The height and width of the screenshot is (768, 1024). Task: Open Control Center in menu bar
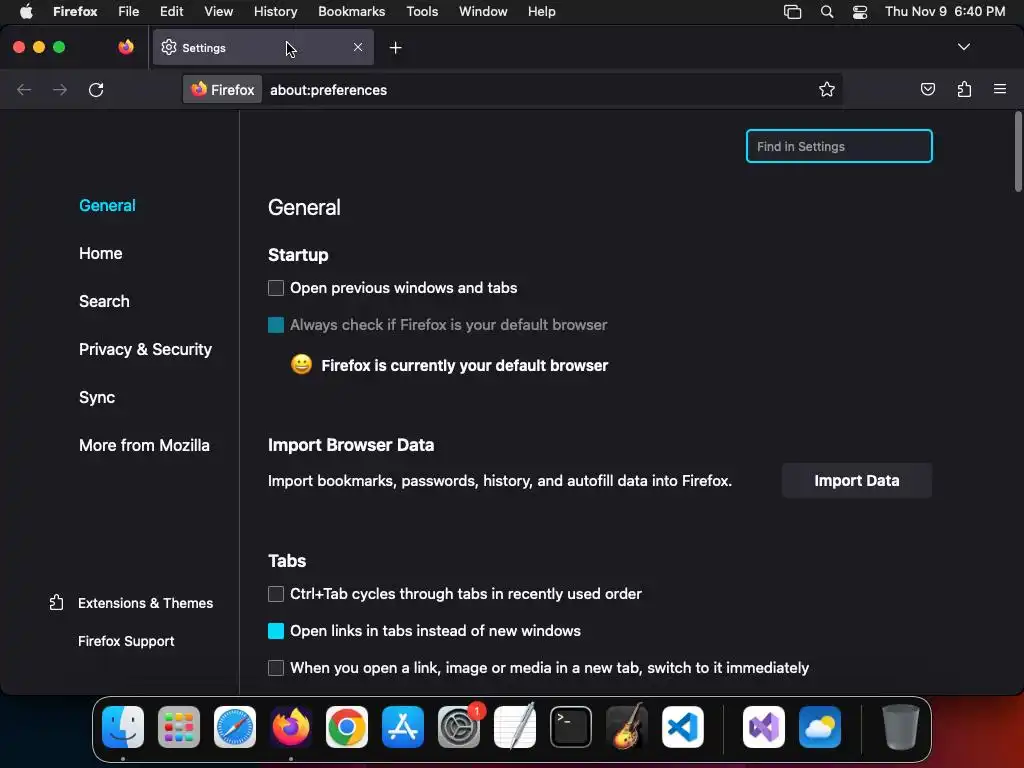tap(860, 11)
